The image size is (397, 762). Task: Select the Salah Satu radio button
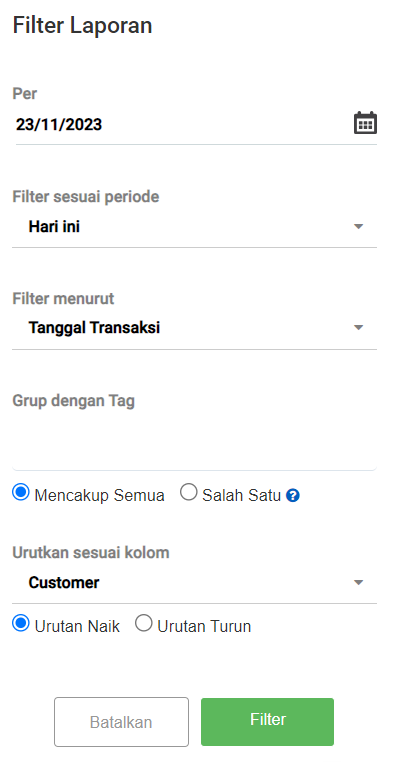(189, 493)
